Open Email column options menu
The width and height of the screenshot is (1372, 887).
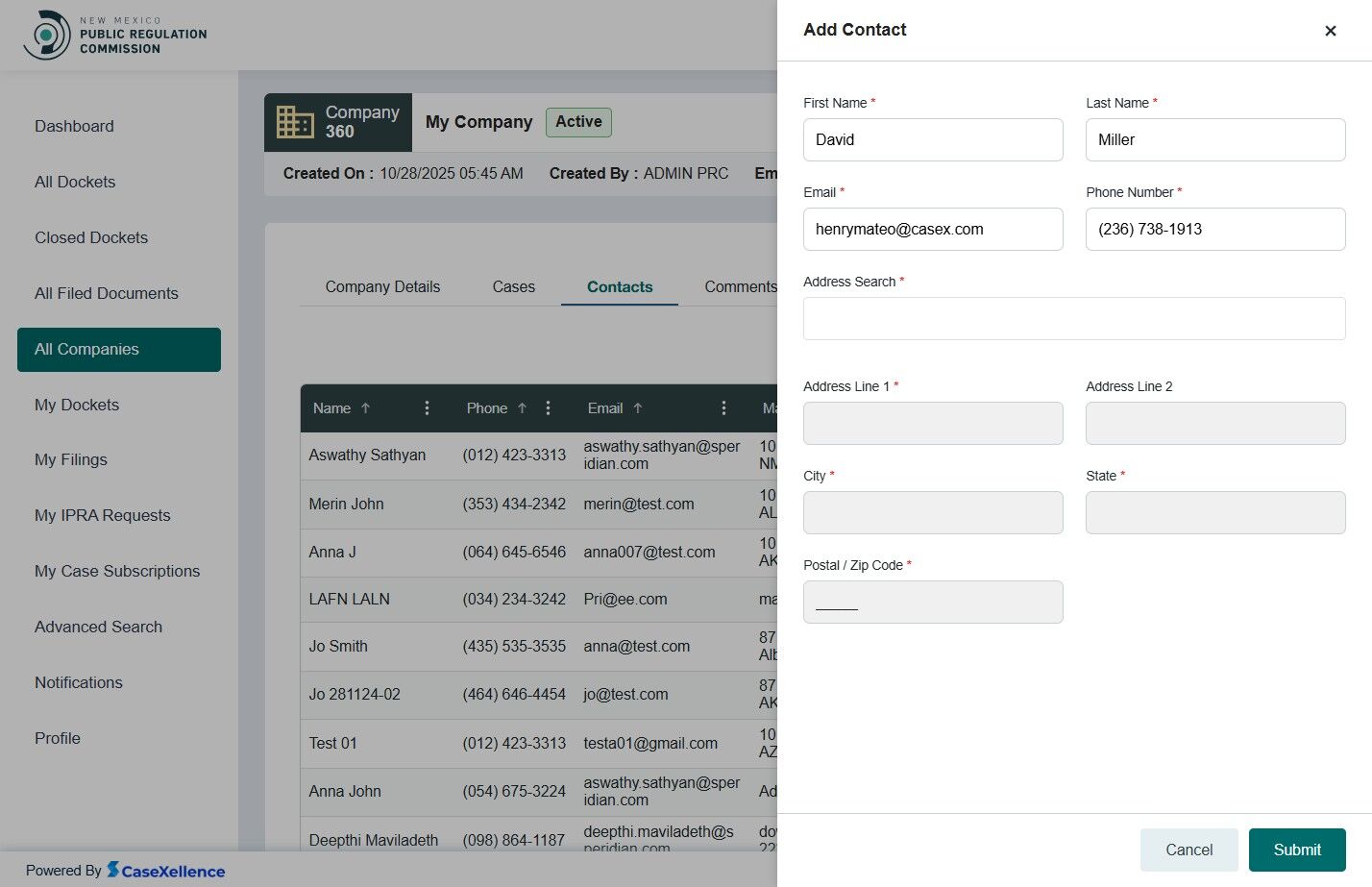(723, 408)
